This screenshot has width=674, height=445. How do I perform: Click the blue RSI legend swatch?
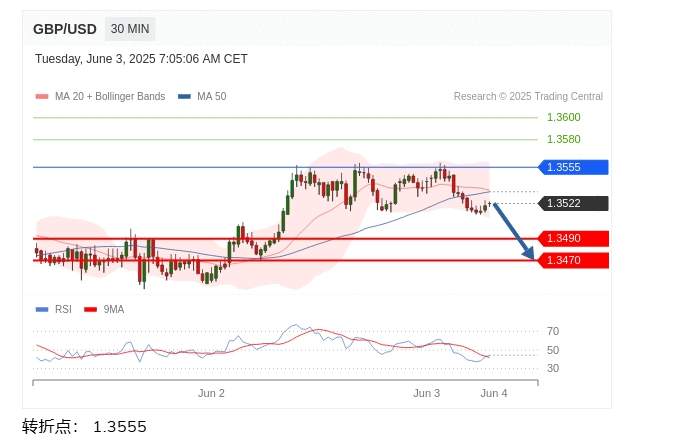click(x=42, y=310)
